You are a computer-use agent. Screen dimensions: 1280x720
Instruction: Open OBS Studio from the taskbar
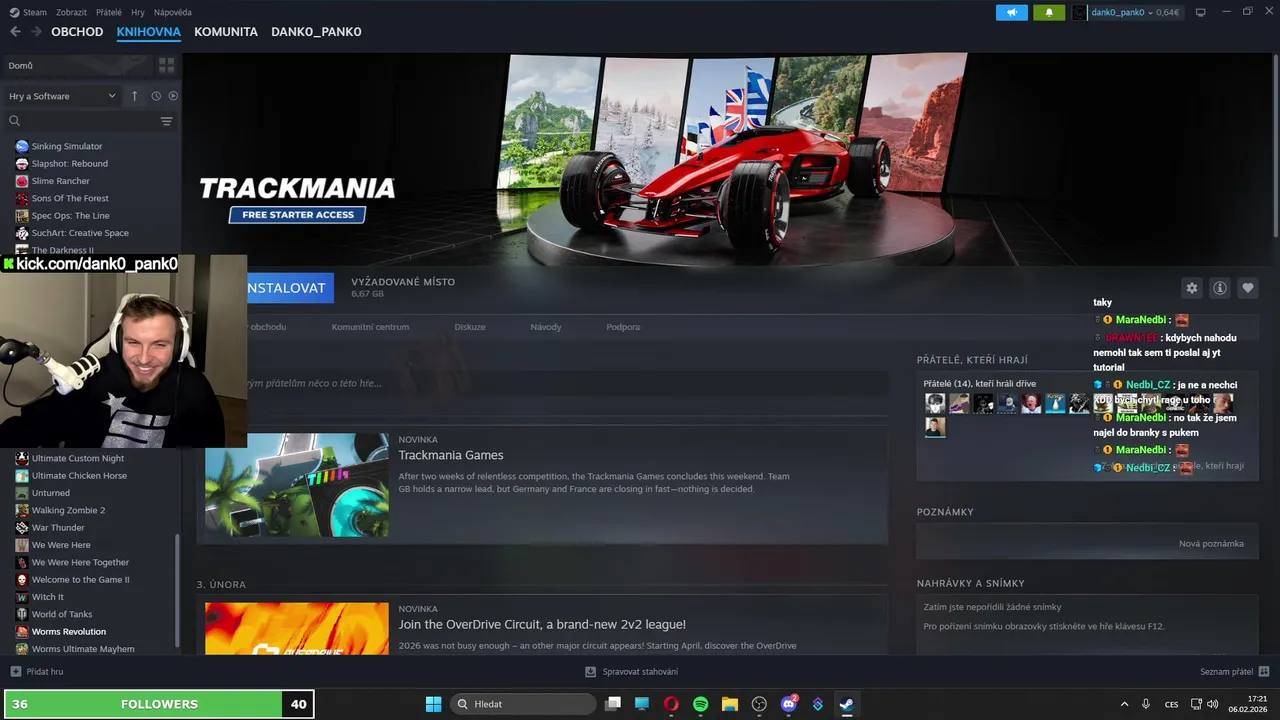(x=759, y=704)
